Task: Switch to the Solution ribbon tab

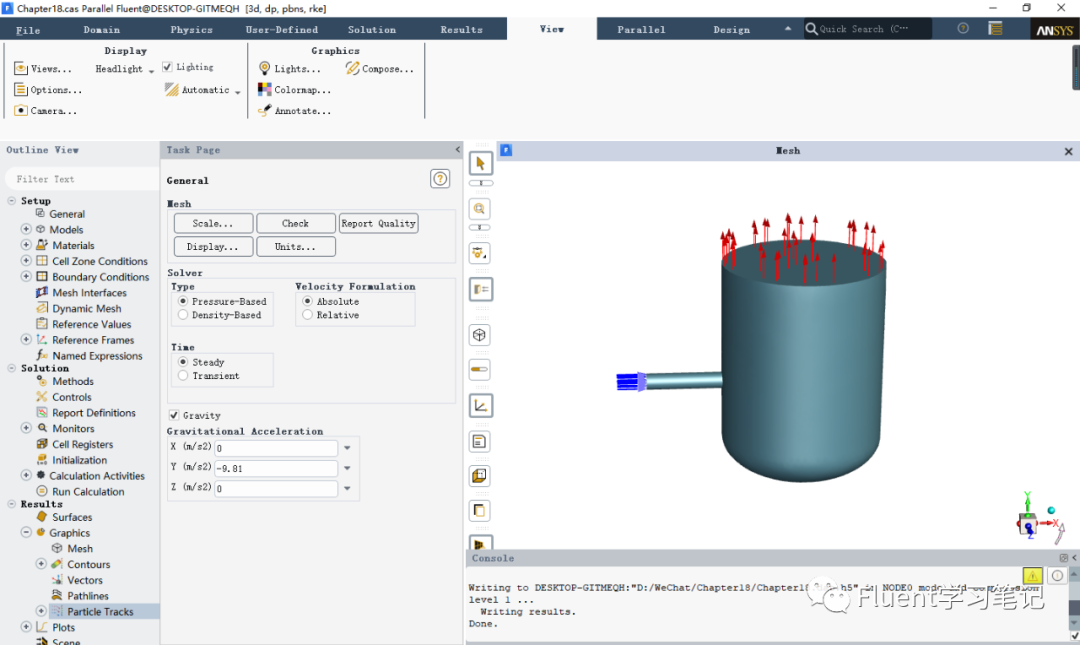Action: pyautogui.click(x=372, y=30)
